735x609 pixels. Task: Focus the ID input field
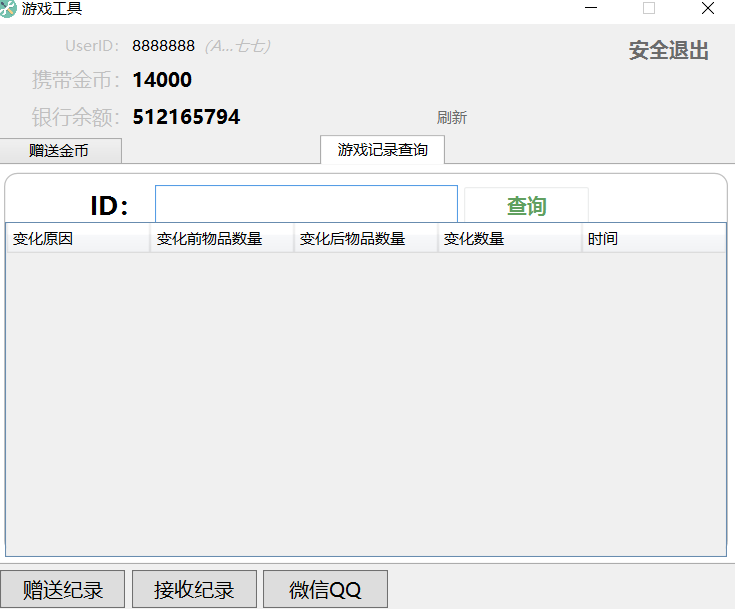(306, 204)
